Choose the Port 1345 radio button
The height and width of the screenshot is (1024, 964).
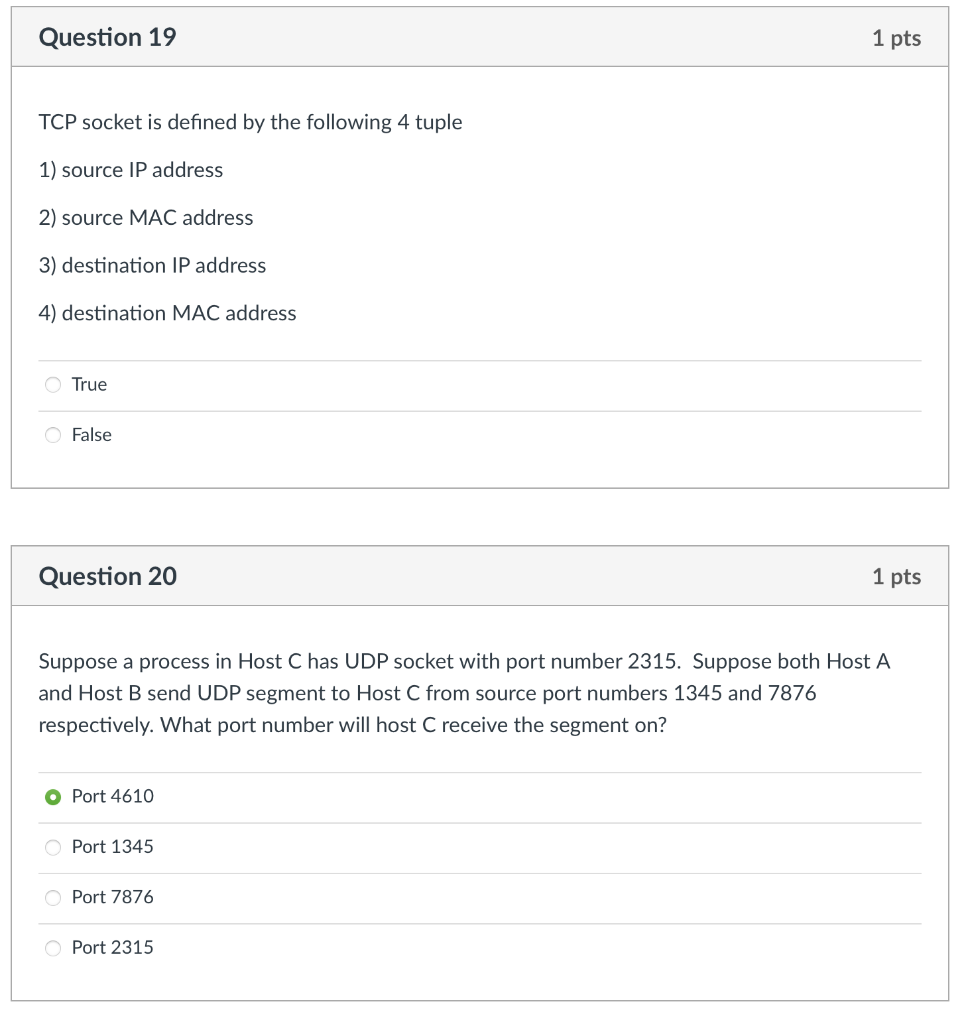pyautogui.click(x=53, y=848)
